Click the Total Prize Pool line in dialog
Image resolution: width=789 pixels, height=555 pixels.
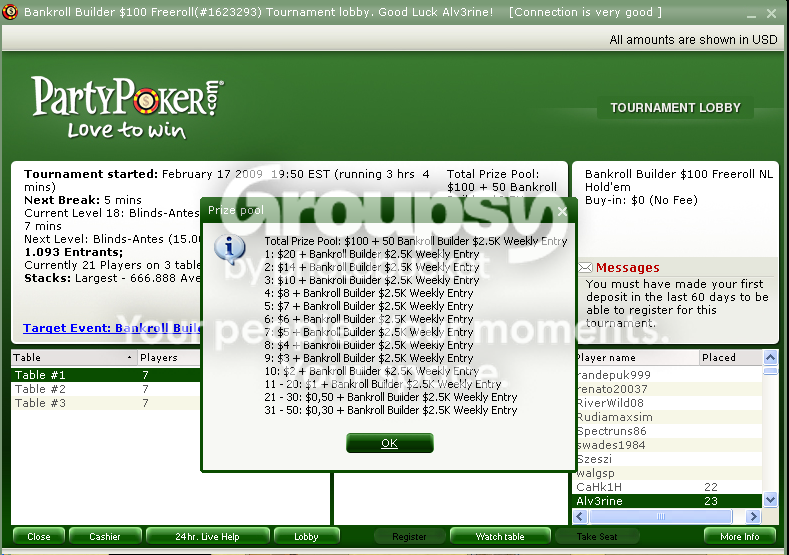point(416,241)
